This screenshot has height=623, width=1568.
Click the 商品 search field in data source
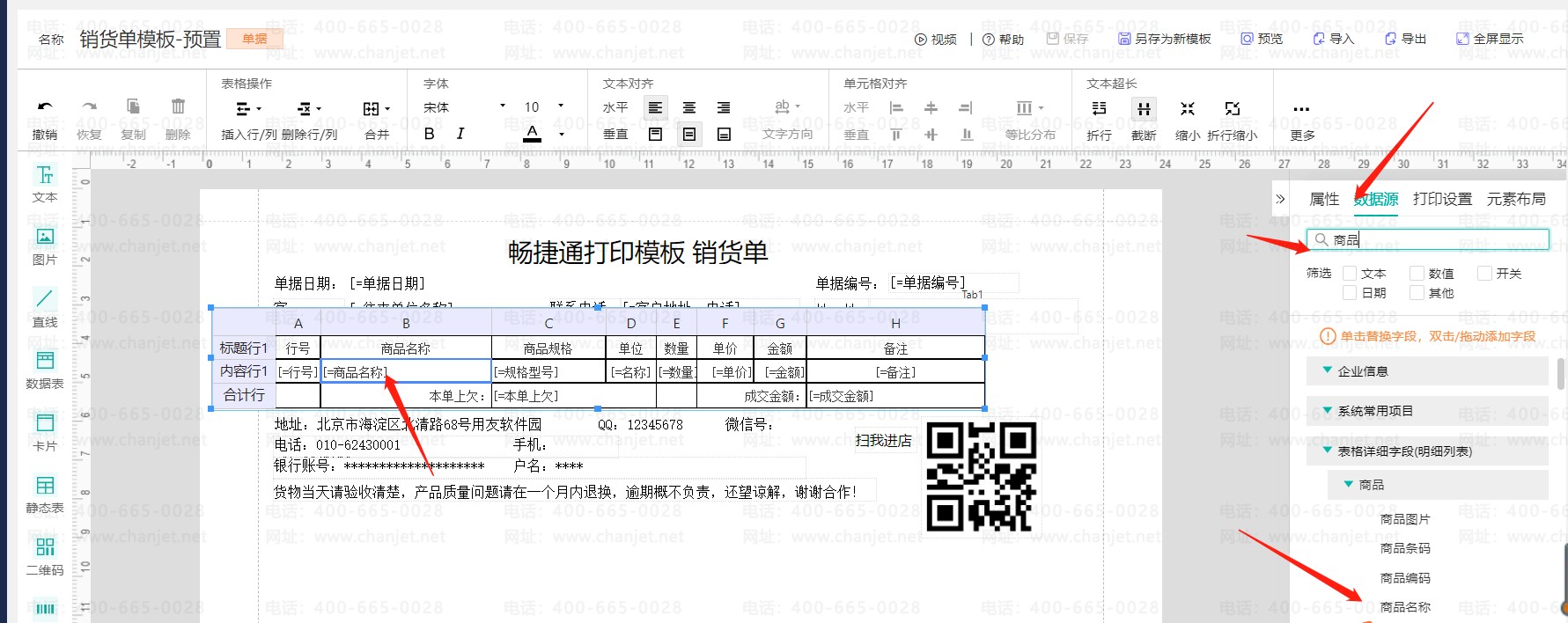tap(1427, 239)
